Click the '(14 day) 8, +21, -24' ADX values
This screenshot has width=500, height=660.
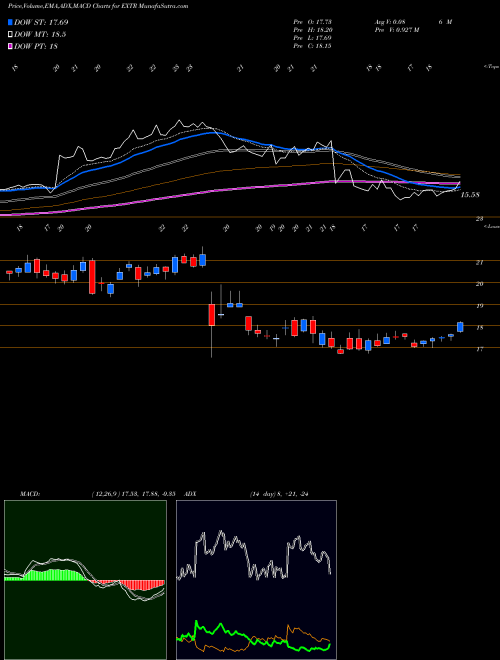pos(279,494)
